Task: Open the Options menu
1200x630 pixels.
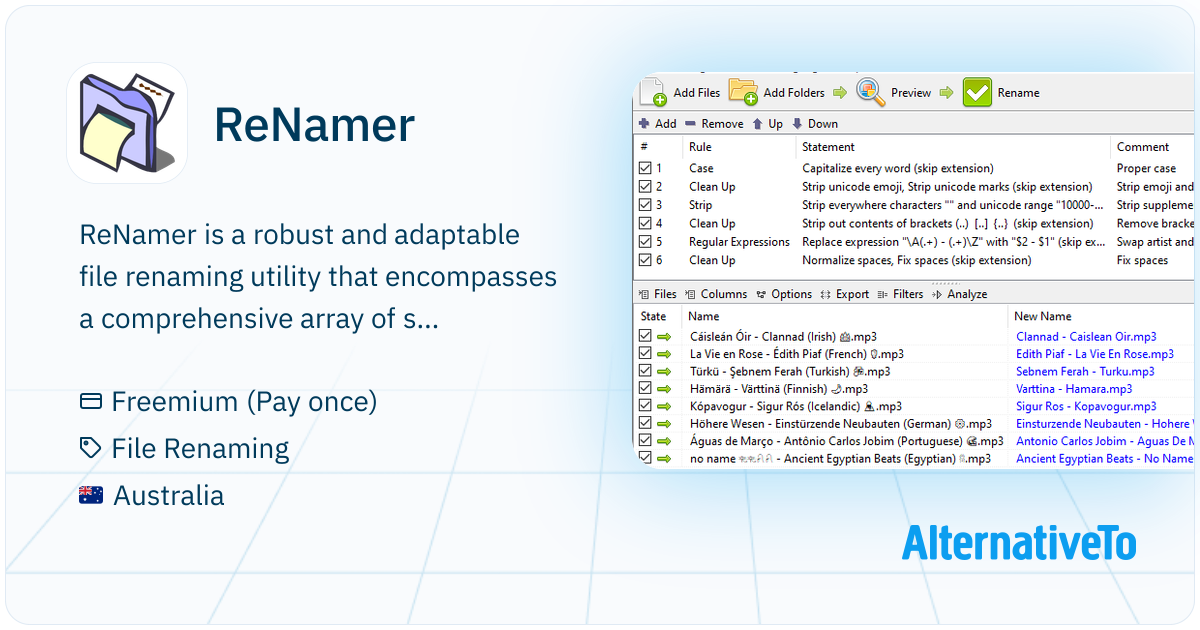Action: tap(784, 294)
